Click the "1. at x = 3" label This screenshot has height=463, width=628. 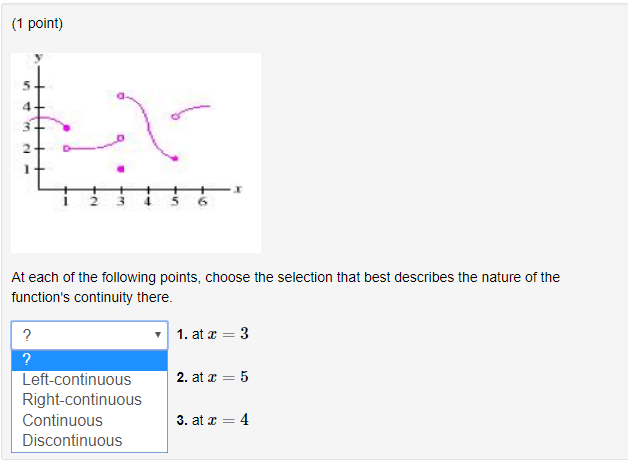[212, 334]
